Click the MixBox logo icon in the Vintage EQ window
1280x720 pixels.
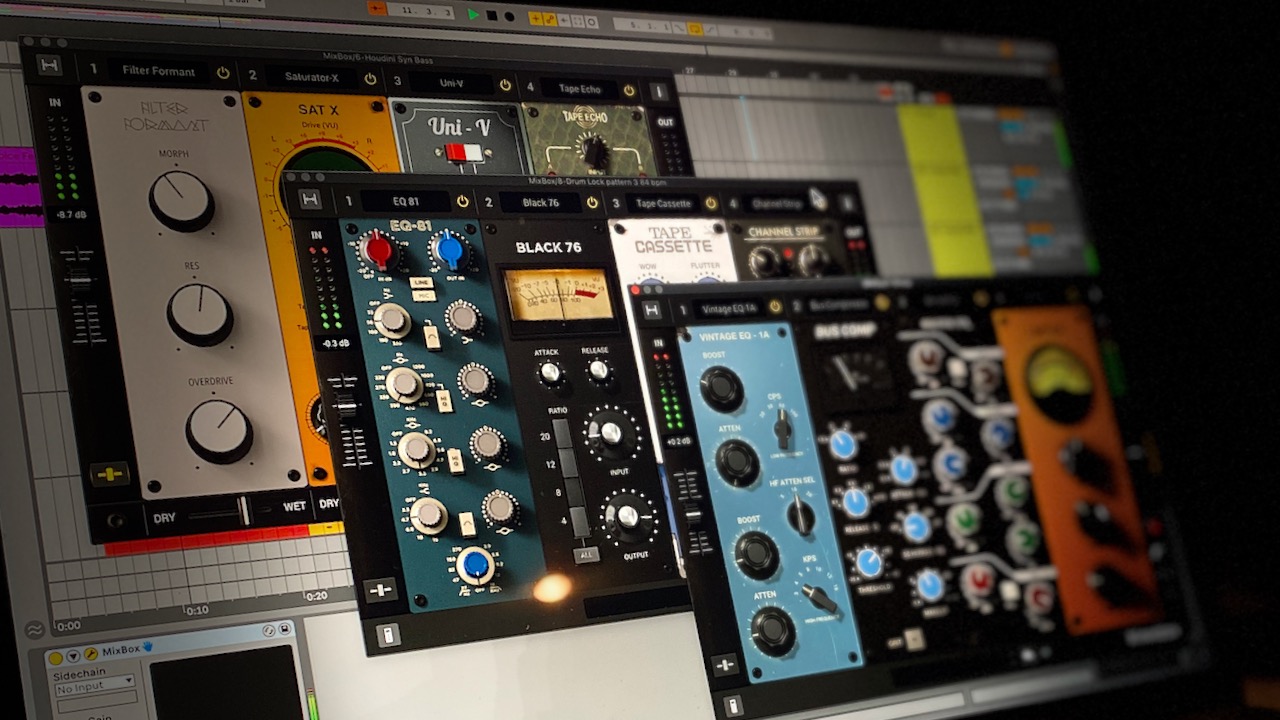pos(652,311)
